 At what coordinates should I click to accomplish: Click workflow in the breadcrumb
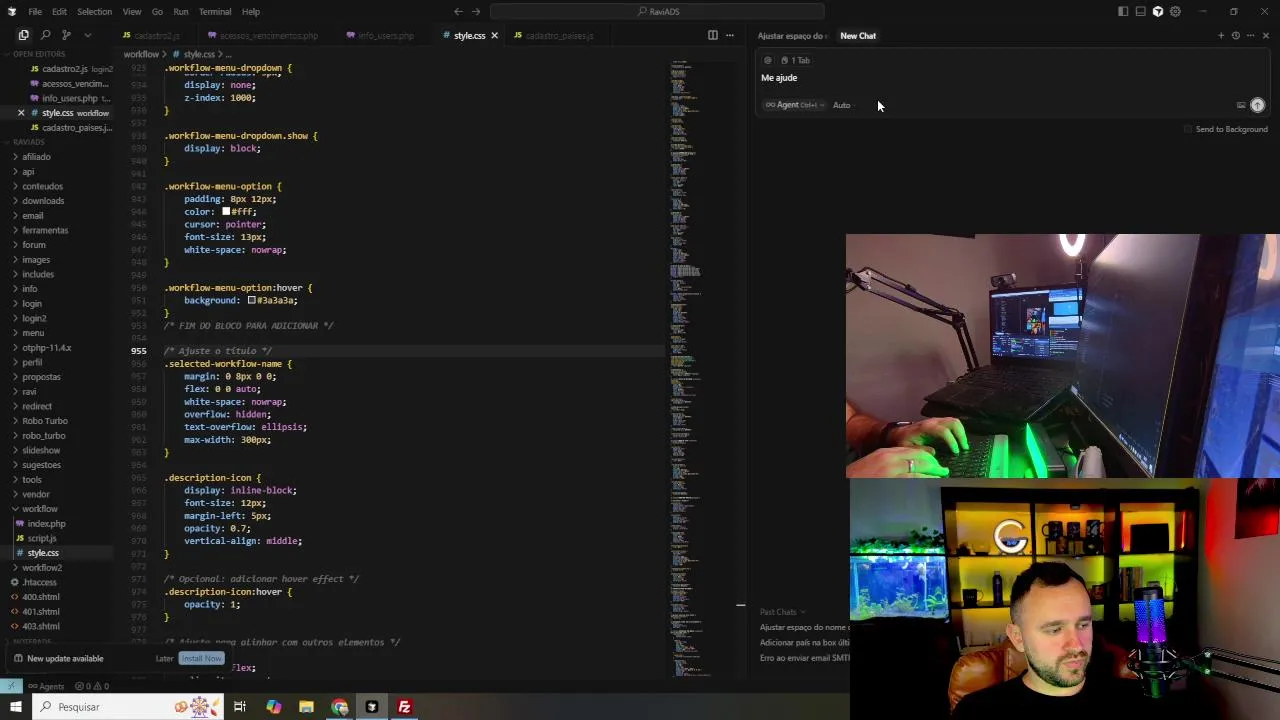[x=141, y=54]
